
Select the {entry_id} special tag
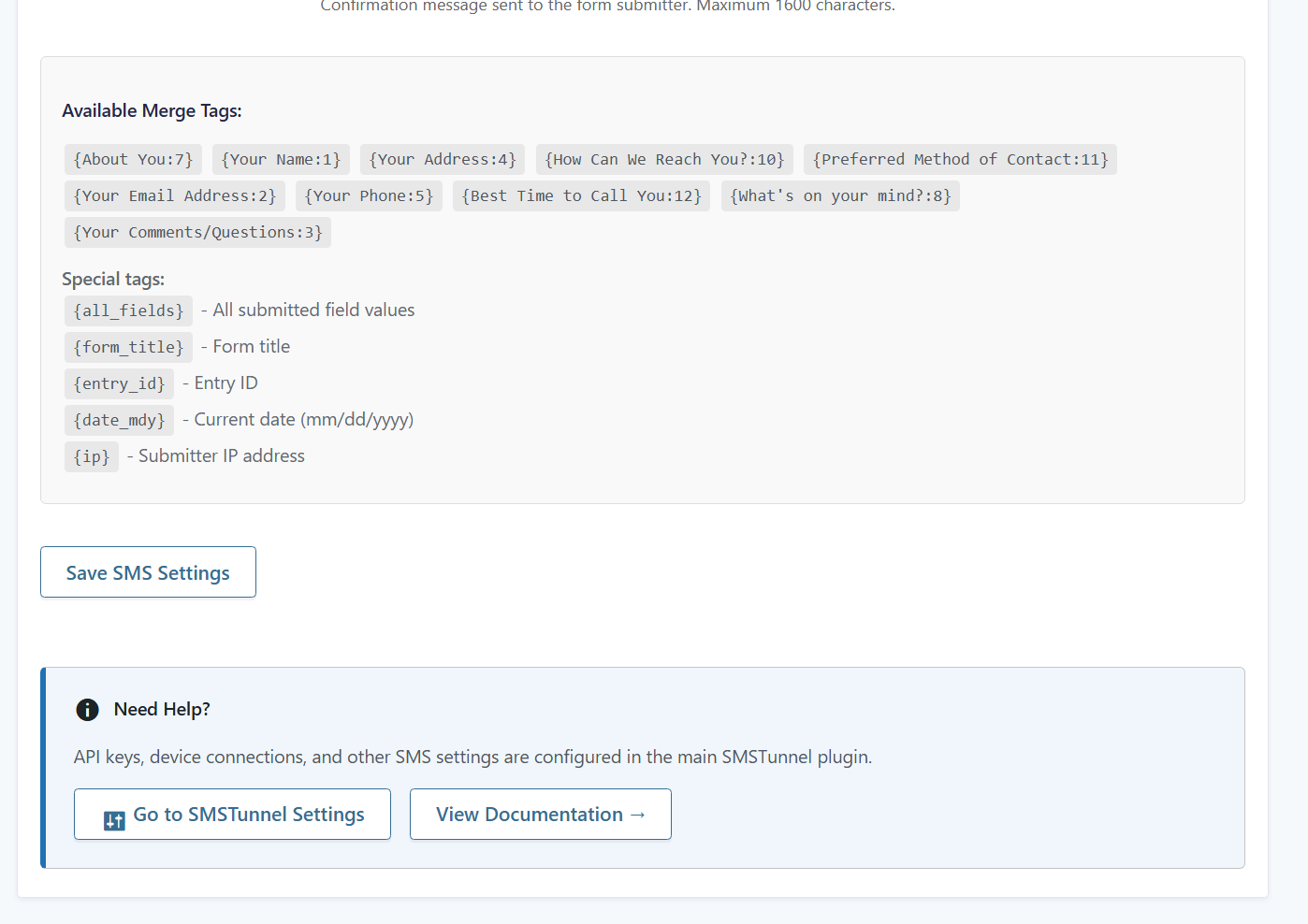click(119, 383)
